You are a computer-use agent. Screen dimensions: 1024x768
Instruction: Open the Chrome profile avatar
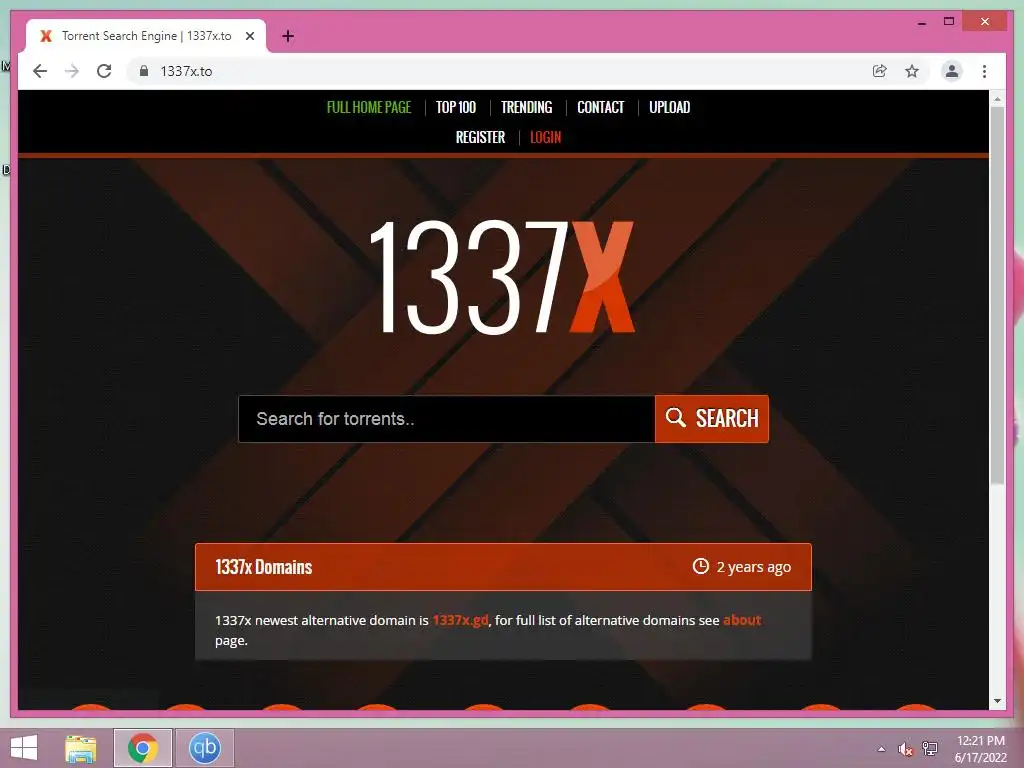point(952,71)
